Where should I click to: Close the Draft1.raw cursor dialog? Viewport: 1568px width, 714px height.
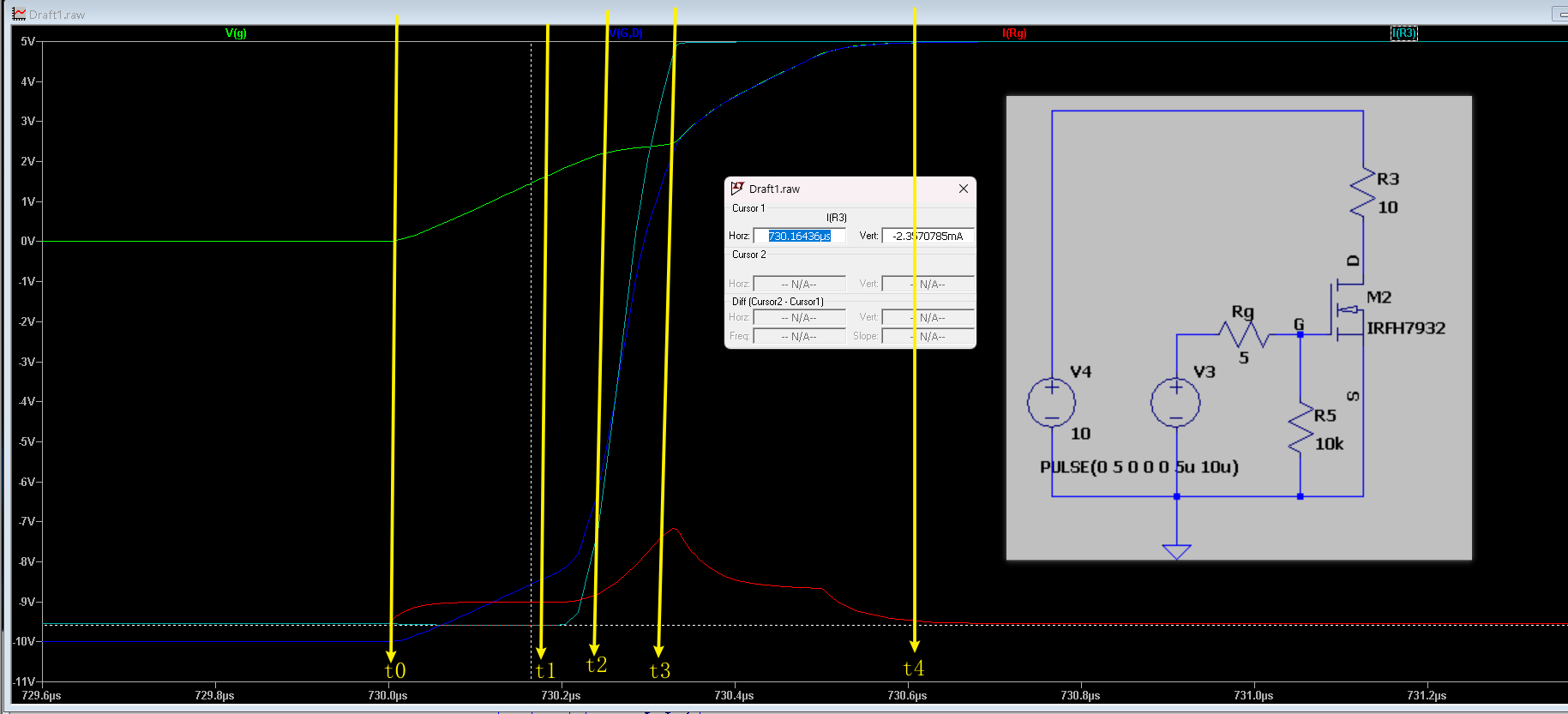point(964,189)
